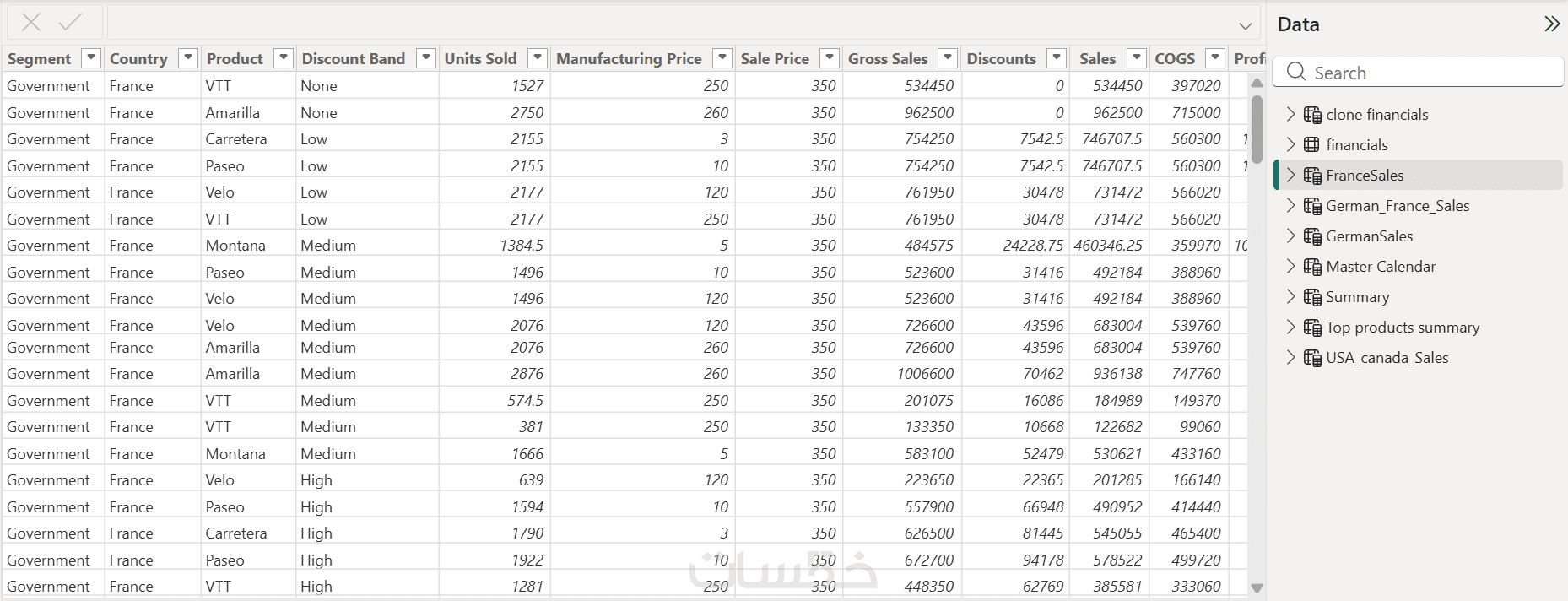Open the Units Sold column filter dropdown
Screen dimensions: 1568x601
pyautogui.click(x=537, y=57)
